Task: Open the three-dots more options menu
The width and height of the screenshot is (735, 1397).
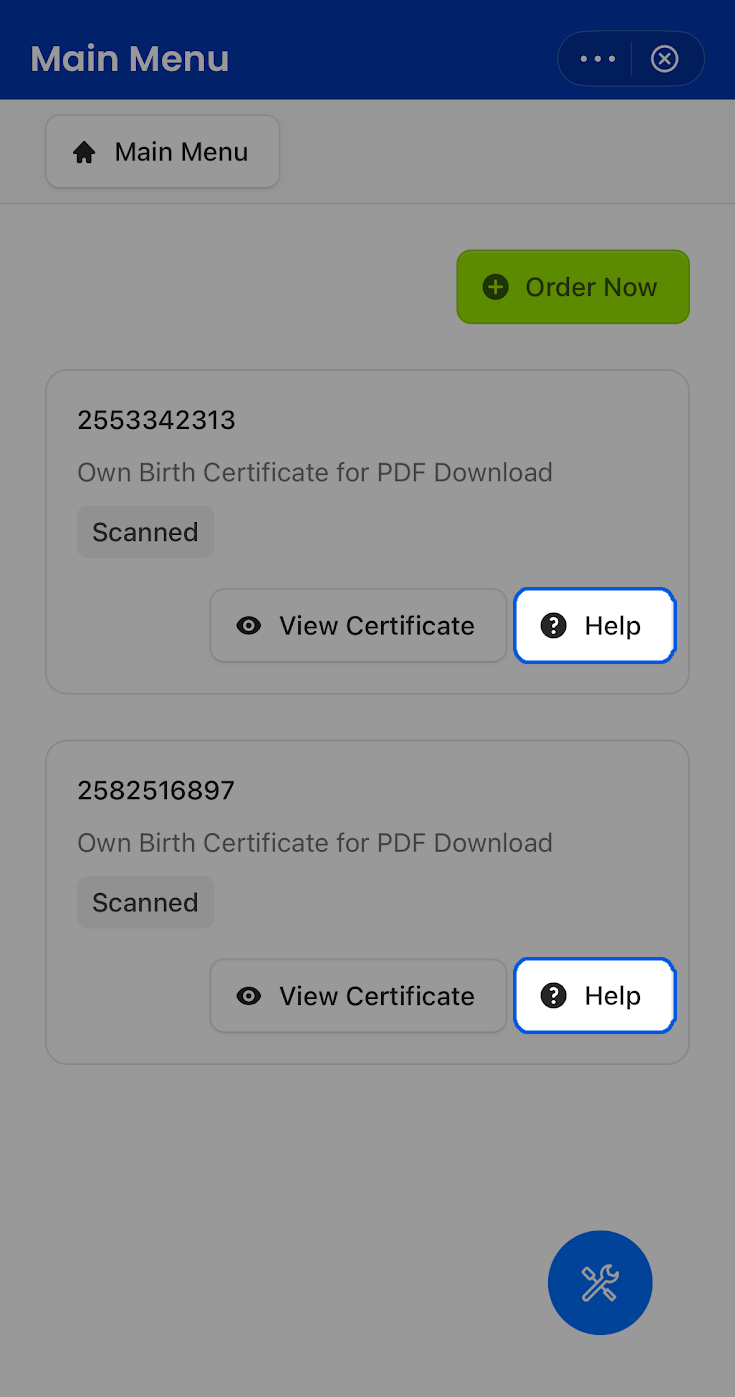Action: click(x=598, y=59)
